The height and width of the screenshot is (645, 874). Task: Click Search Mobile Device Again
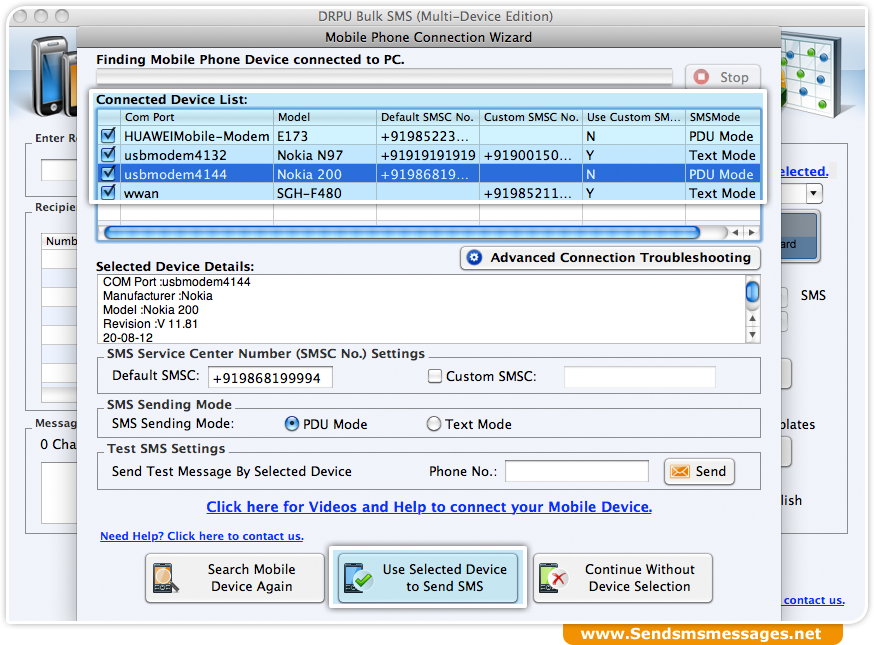[x=235, y=578]
